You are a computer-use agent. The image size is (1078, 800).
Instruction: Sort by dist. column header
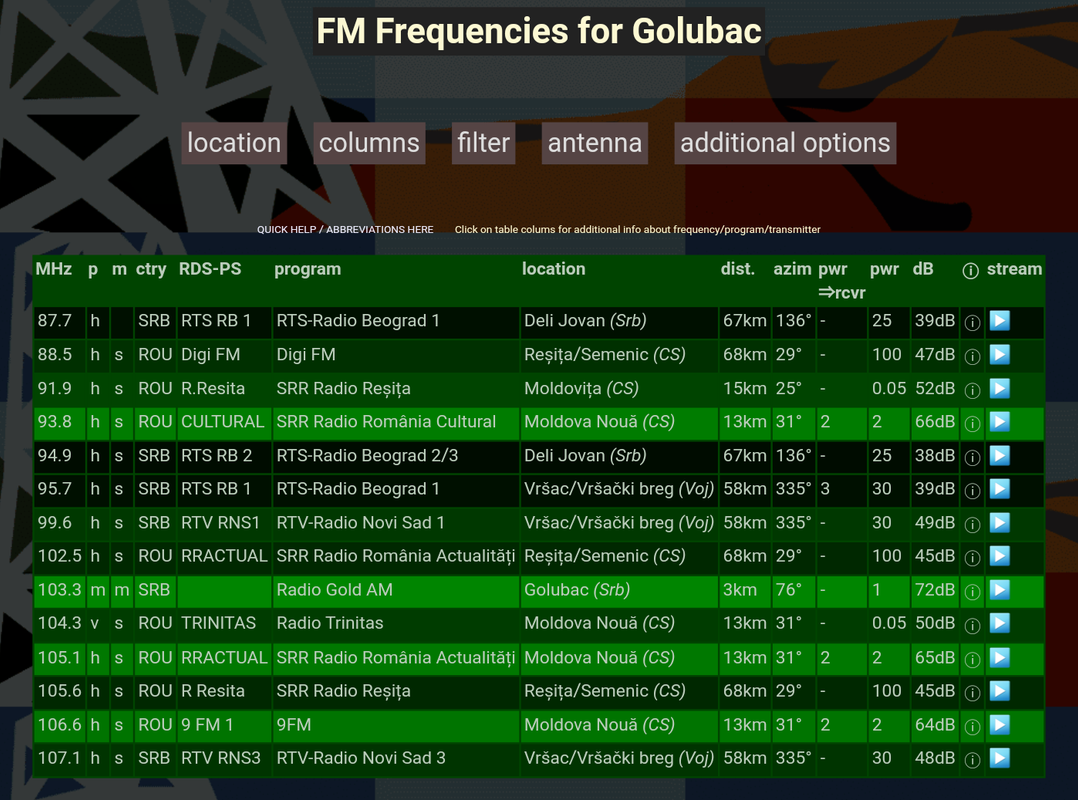738,269
